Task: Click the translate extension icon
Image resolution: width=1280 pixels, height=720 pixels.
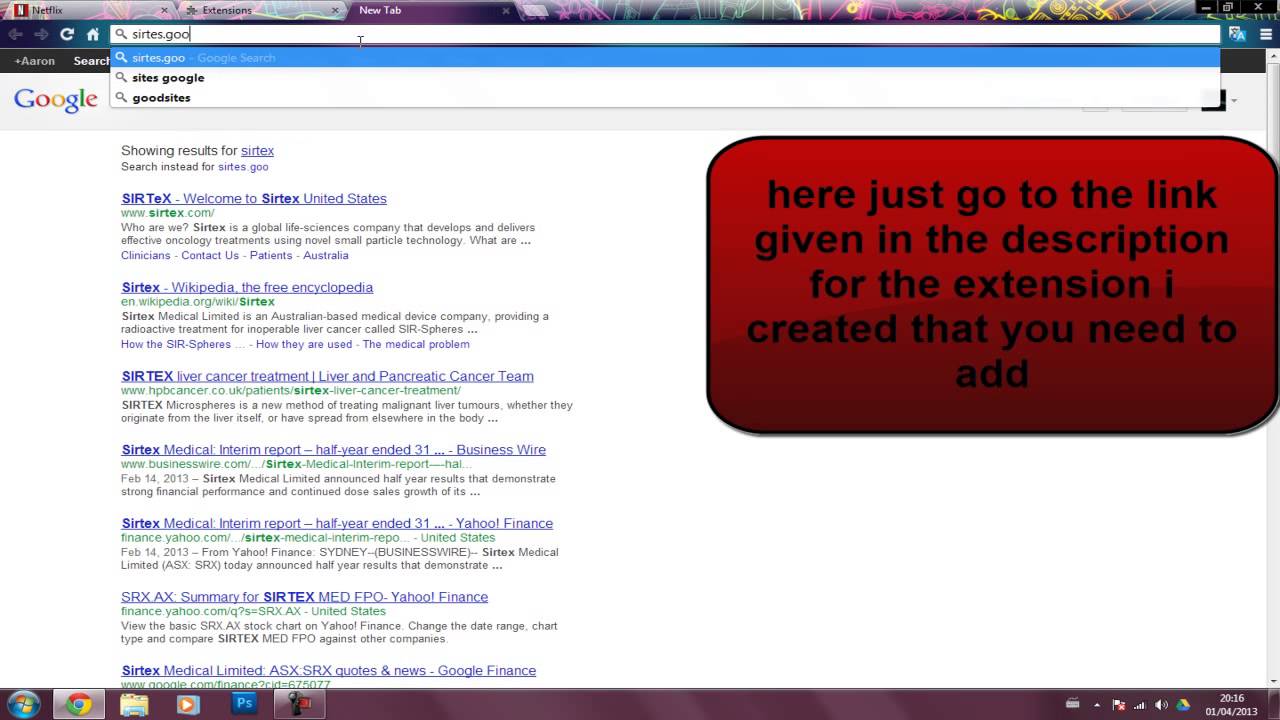Action: 1237,34
